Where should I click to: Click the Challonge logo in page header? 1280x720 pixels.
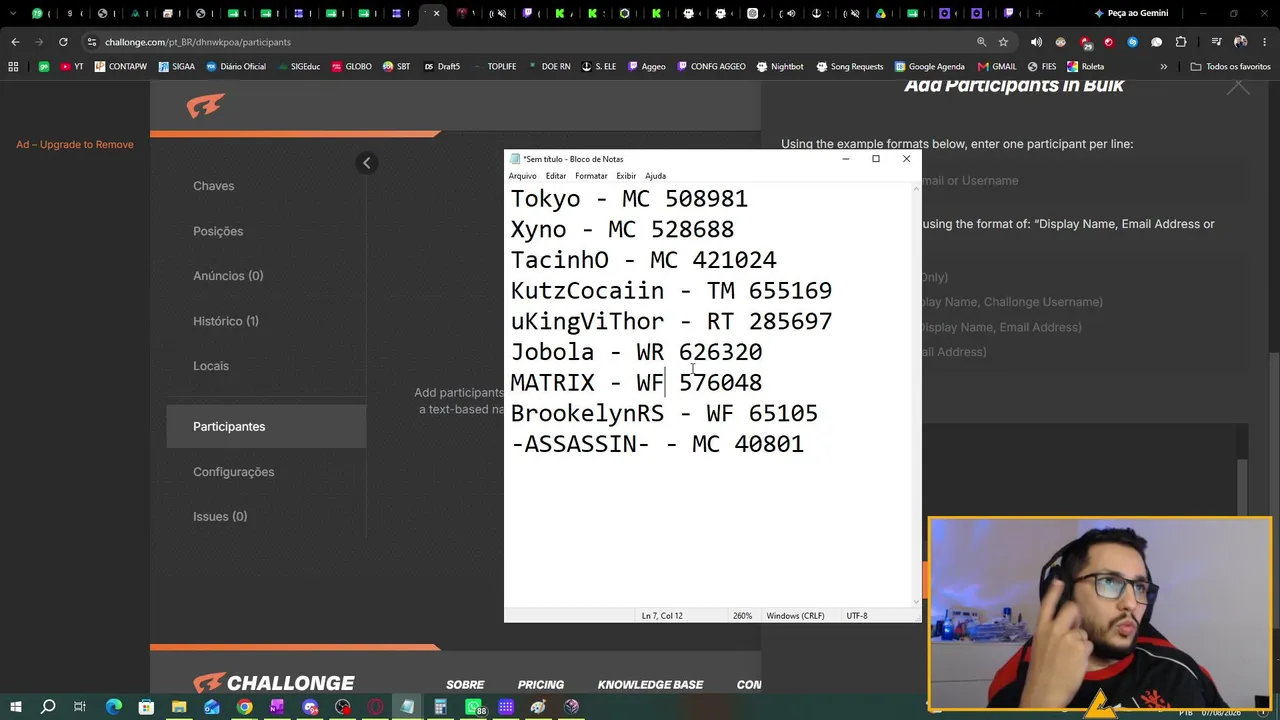[205, 105]
